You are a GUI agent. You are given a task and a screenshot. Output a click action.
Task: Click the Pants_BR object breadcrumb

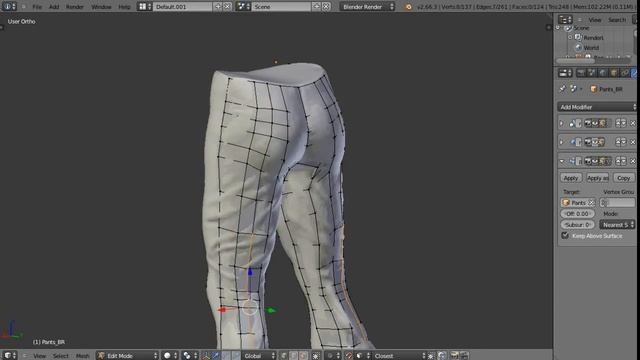pos(606,89)
